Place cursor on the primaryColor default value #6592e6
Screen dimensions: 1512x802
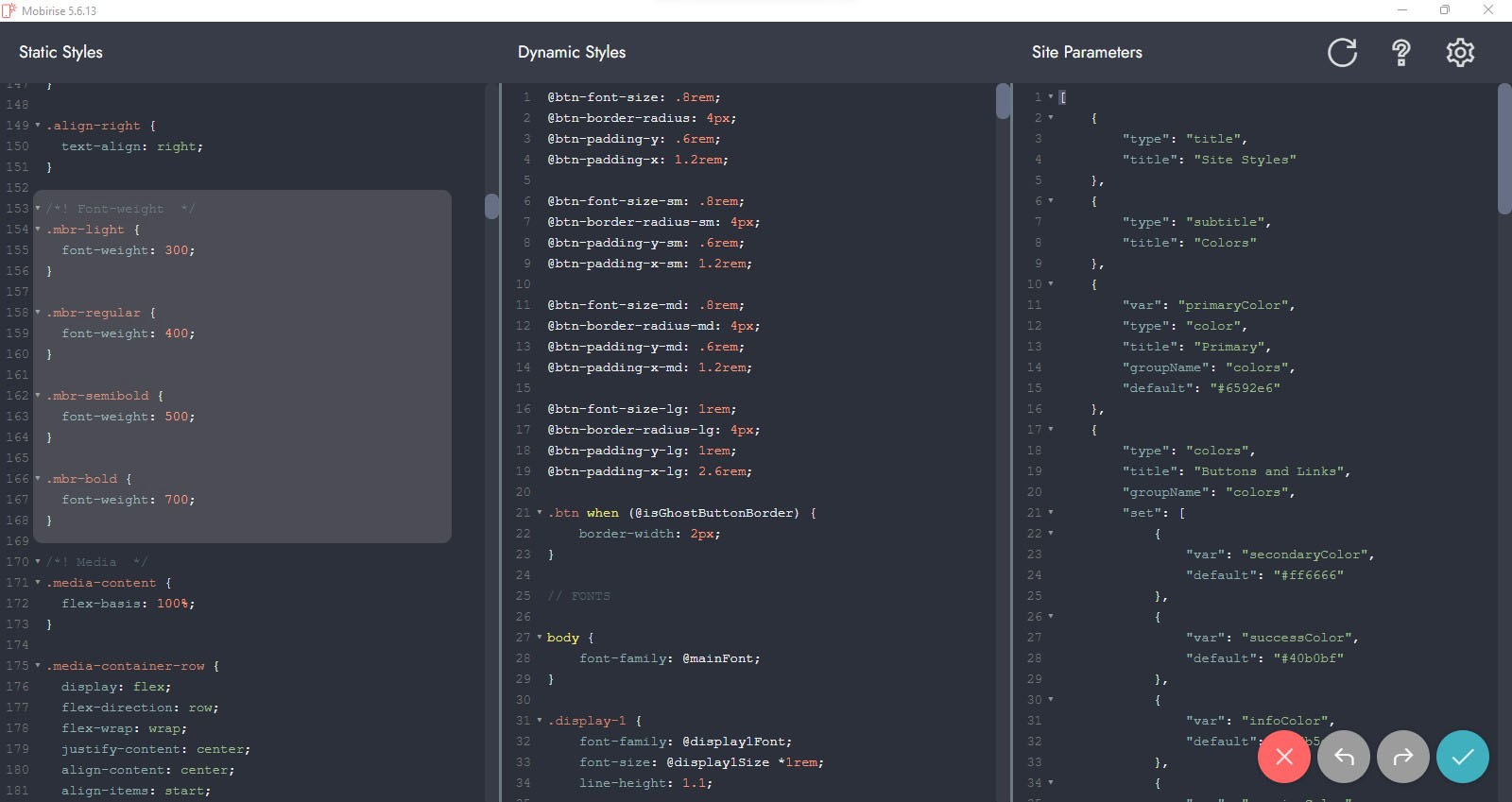[1245, 388]
